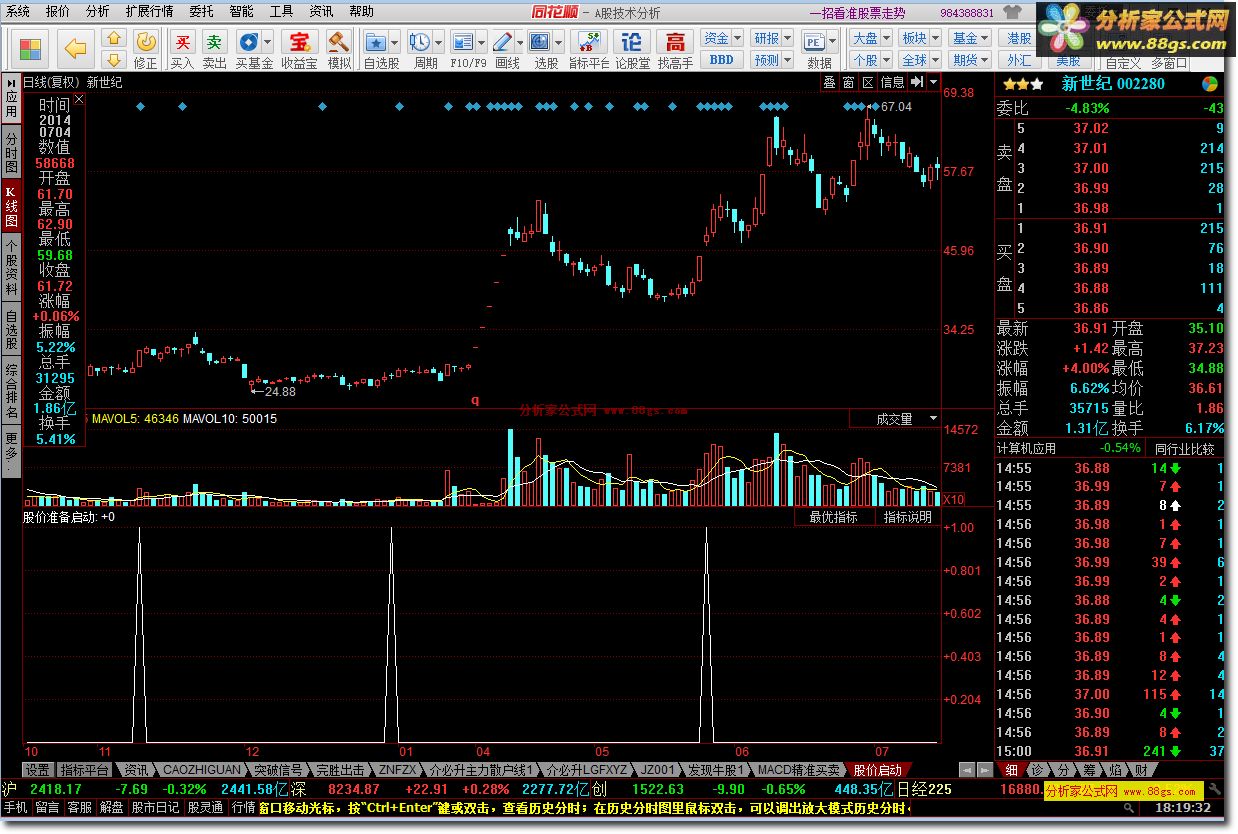Click the 最优指标 button
The image size is (1238, 834).
(x=833, y=517)
